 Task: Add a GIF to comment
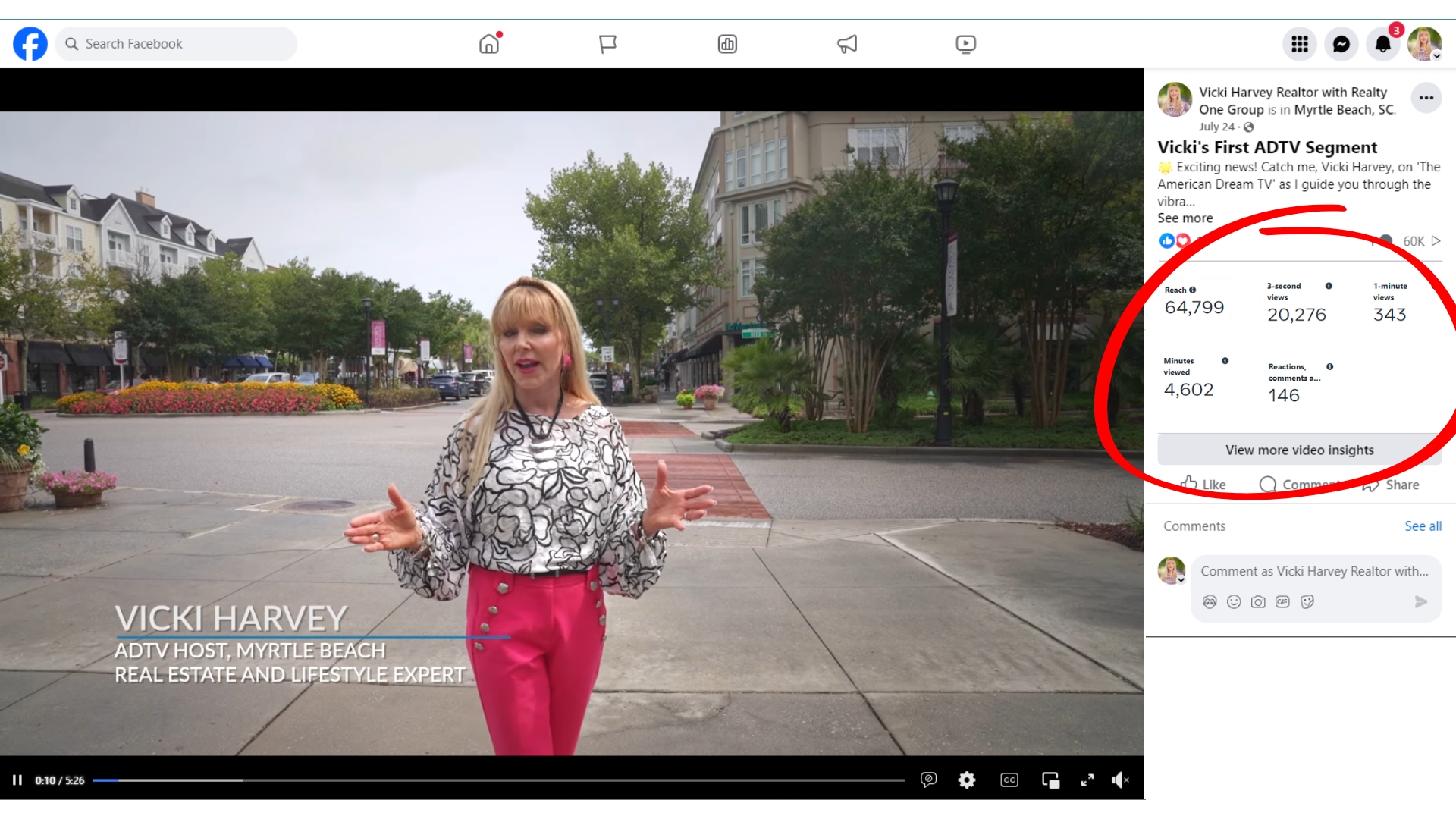(1282, 602)
